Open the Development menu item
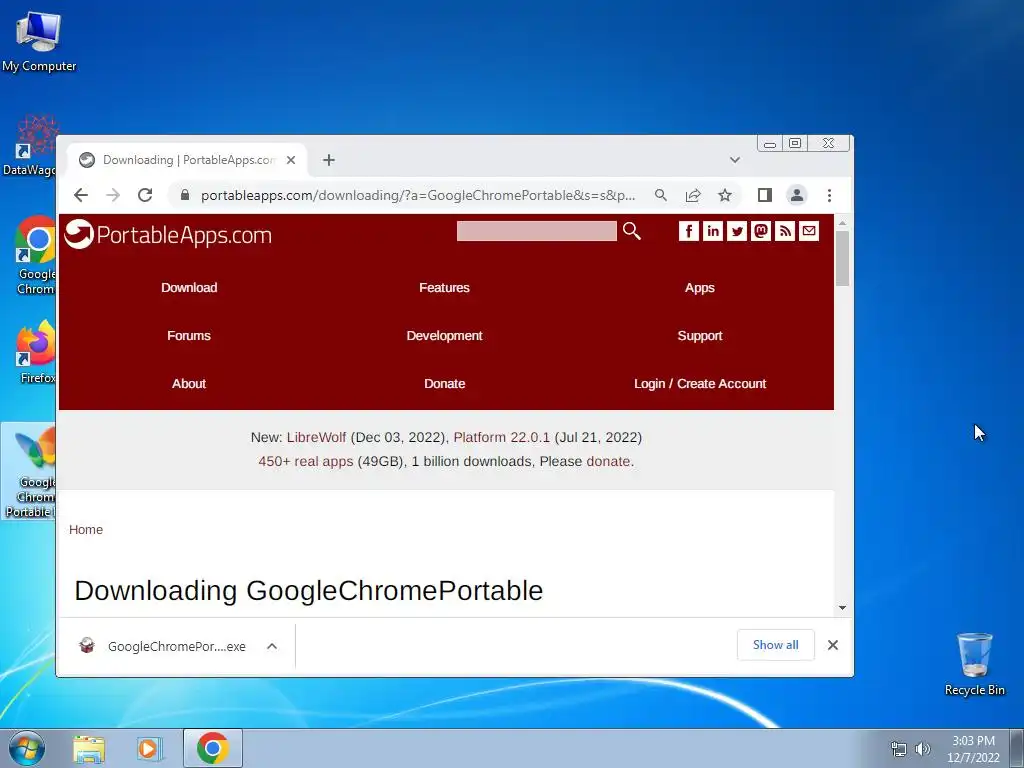The height and width of the screenshot is (768, 1024). (x=445, y=336)
